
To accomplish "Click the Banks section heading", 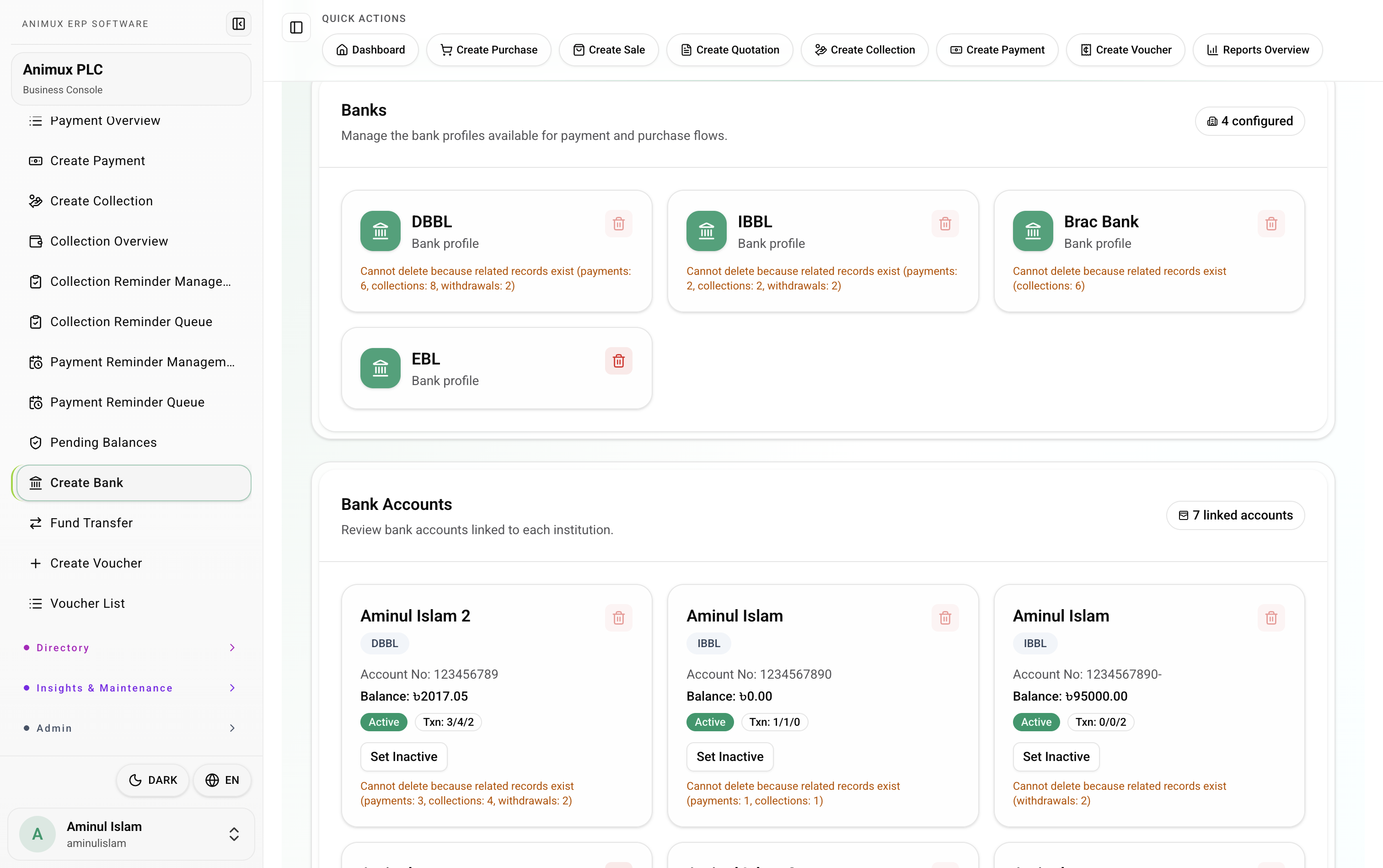I will pos(364,110).
